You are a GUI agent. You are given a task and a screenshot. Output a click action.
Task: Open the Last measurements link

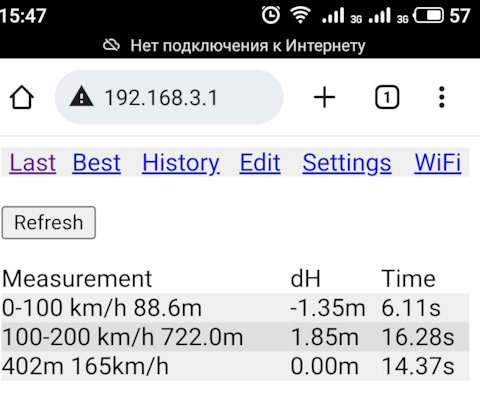(x=33, y=163)
